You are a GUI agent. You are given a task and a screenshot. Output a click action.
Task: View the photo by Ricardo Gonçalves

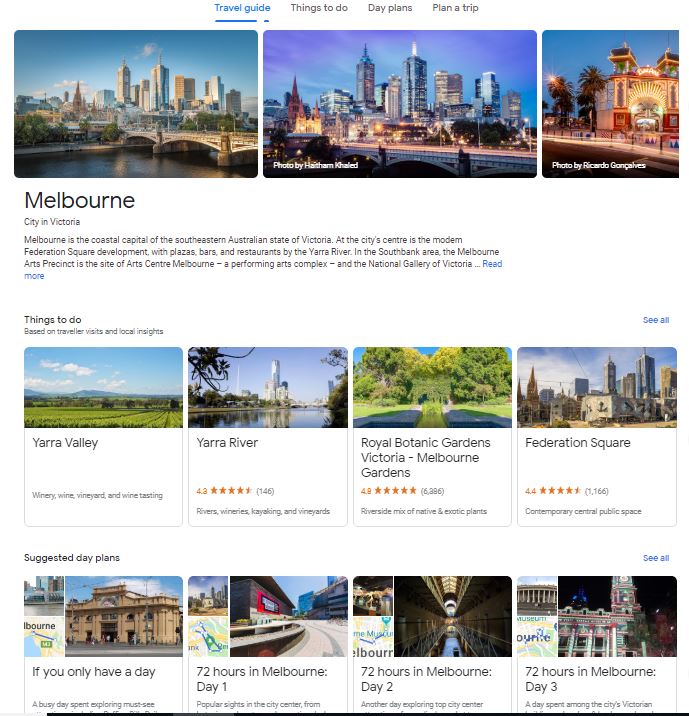click(610, 104)
